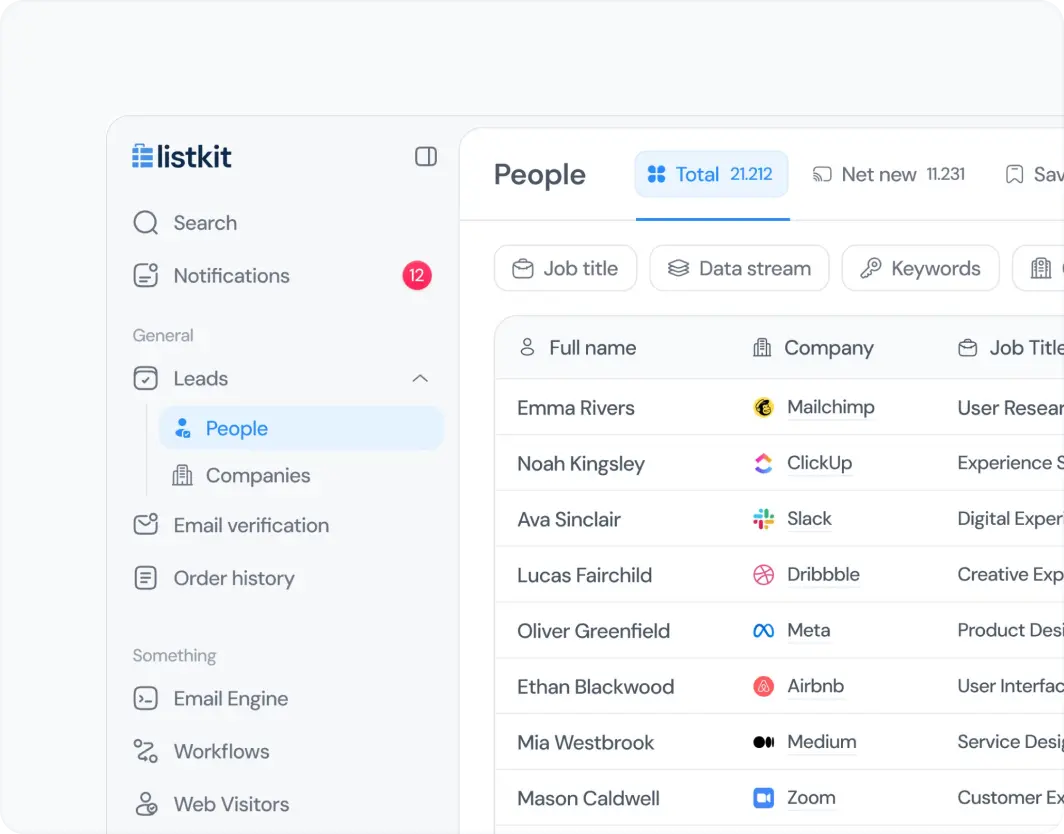Select the Oliver Greenfield name cell
Image resolution: width=1064 pixels, height=834 pixels.
click(x=593, y=630)
